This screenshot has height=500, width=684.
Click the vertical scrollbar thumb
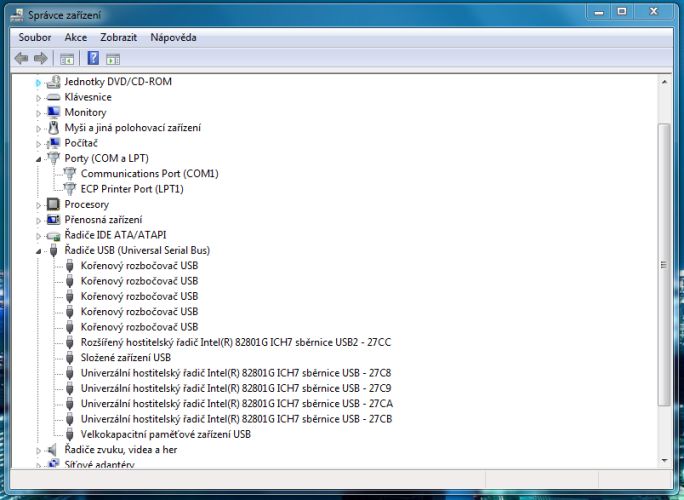[x=664, y=265]
